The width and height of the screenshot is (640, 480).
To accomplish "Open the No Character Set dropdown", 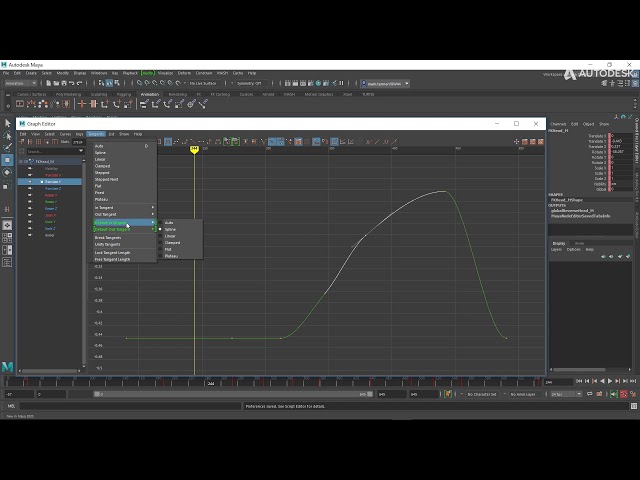I will point(480,394).
